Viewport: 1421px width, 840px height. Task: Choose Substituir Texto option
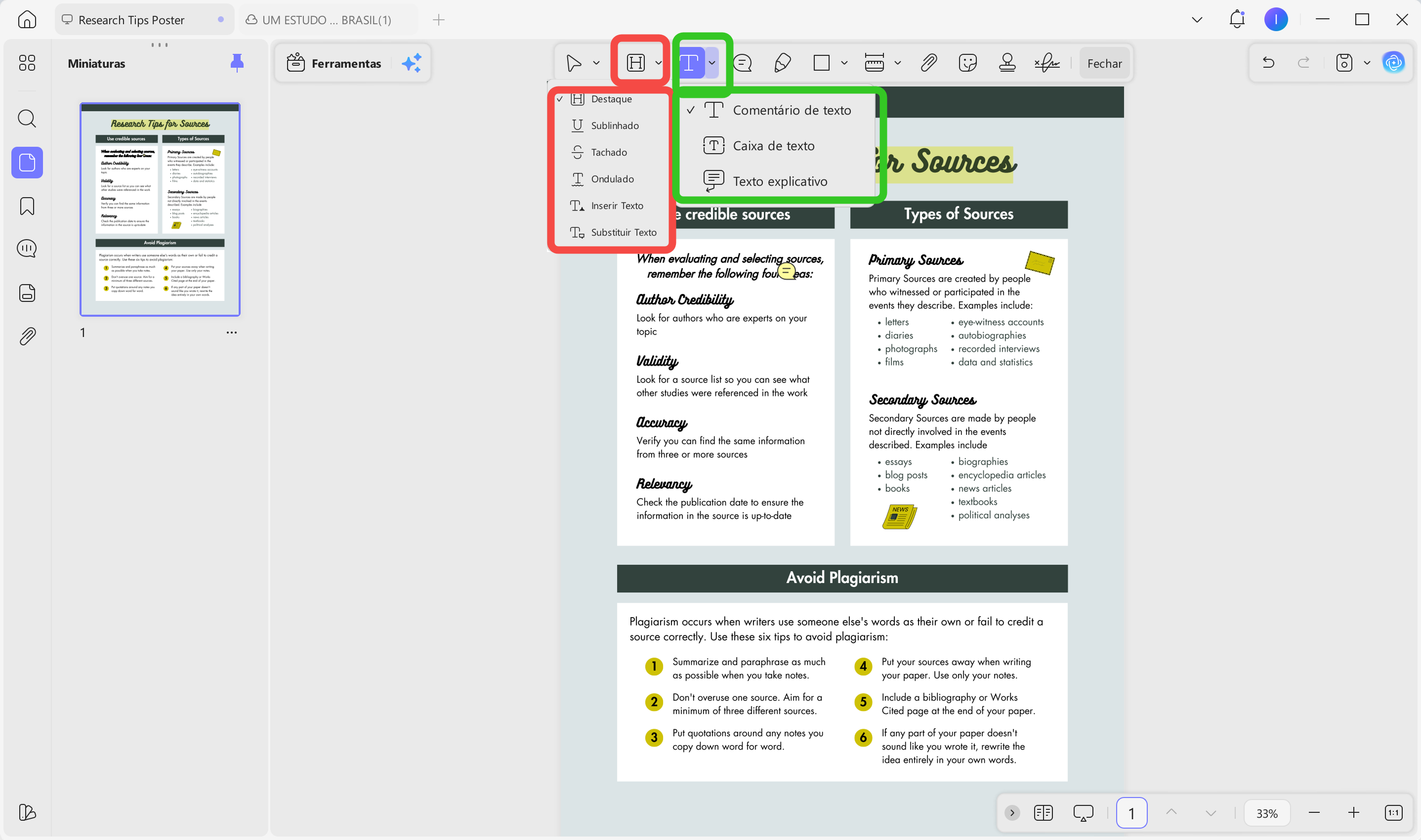click(x=611, y=232)
